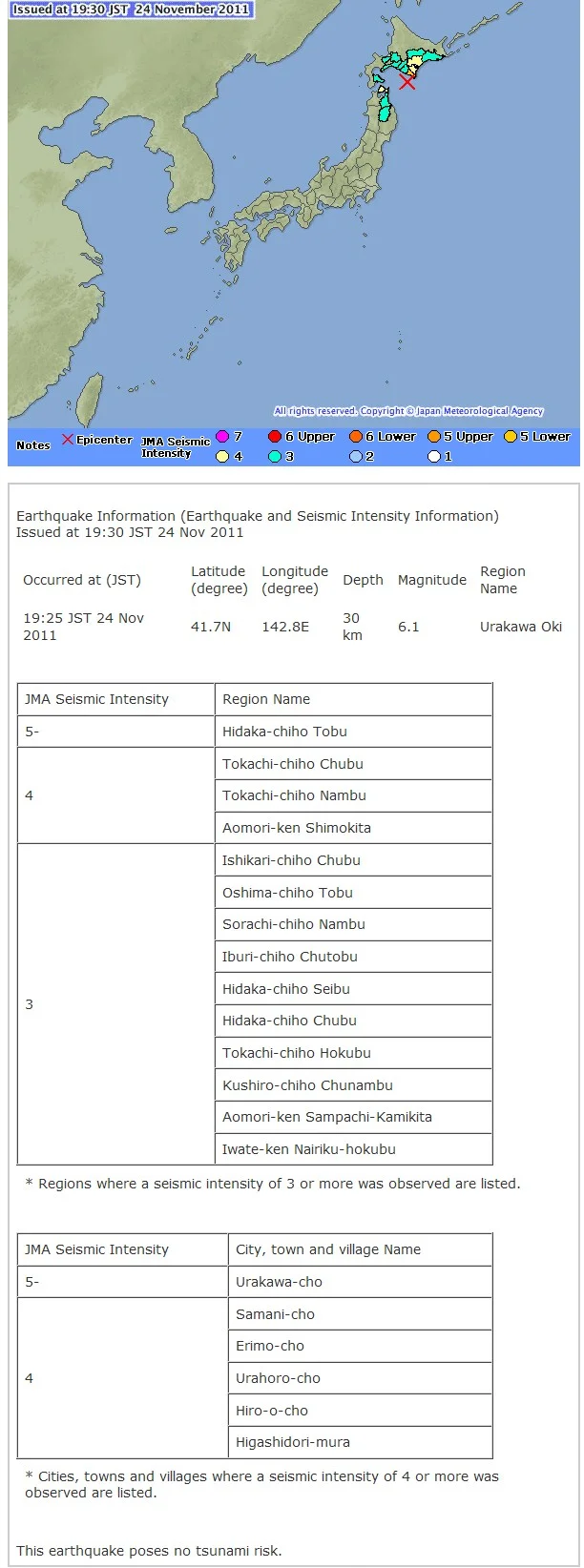Click the issued time banner on map
584x1568 pixels.
[131, 10]
